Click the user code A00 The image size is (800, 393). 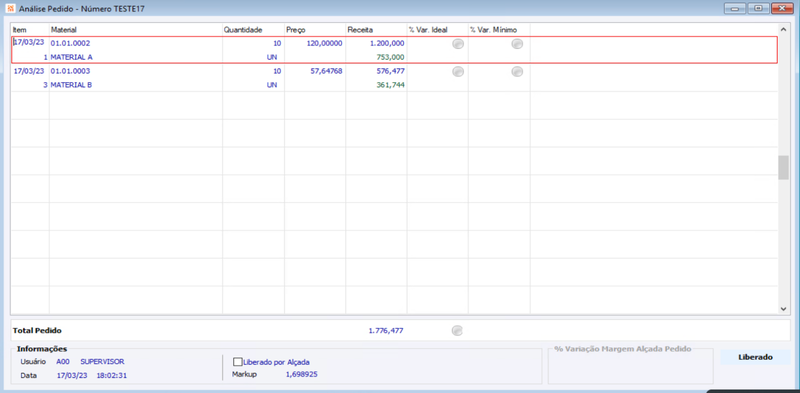pyautogui.click(x=62, y=361)
